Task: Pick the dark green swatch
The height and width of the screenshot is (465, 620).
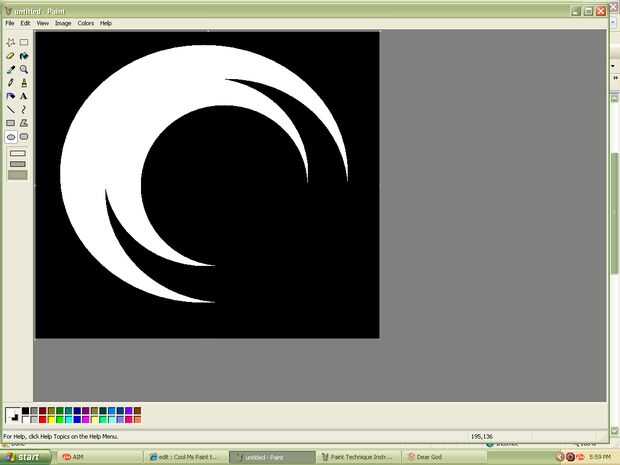Action: pyautogui.click(x=60, y=411)
